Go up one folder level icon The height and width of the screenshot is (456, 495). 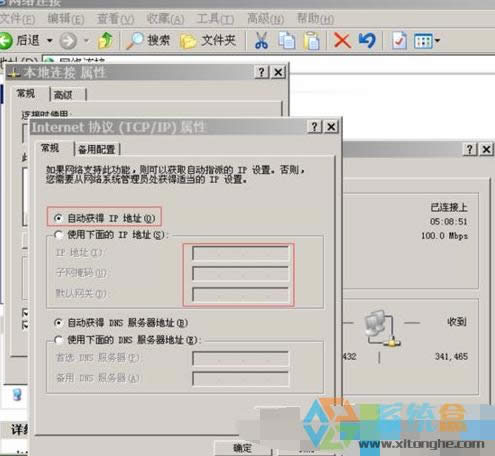coord(105,41)
